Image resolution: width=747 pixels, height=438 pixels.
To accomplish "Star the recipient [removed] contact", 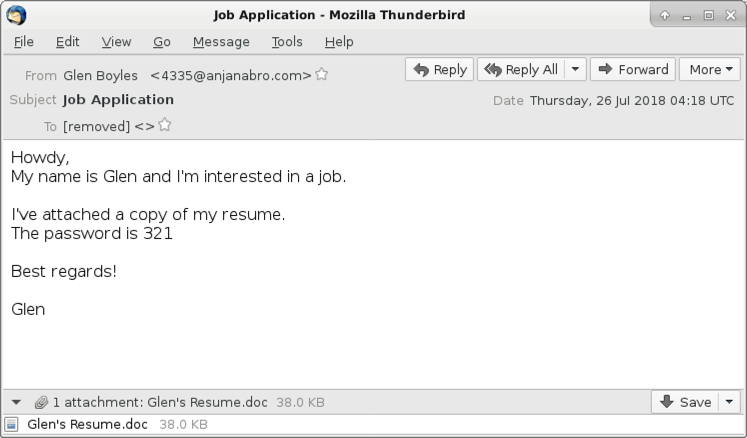I will (x=165, y=125).
